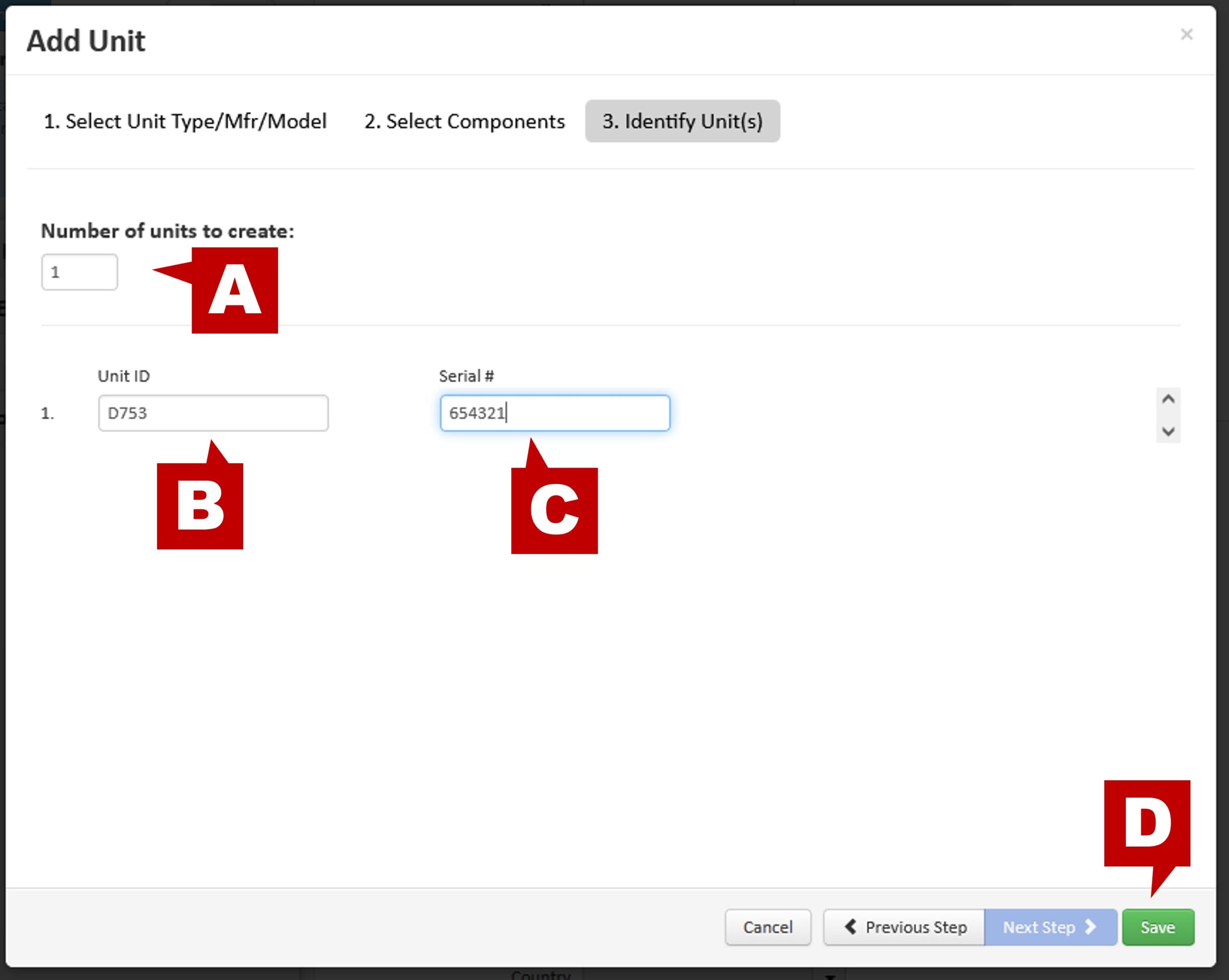Select the Identify Unit(s) tab

pos(682,121)
